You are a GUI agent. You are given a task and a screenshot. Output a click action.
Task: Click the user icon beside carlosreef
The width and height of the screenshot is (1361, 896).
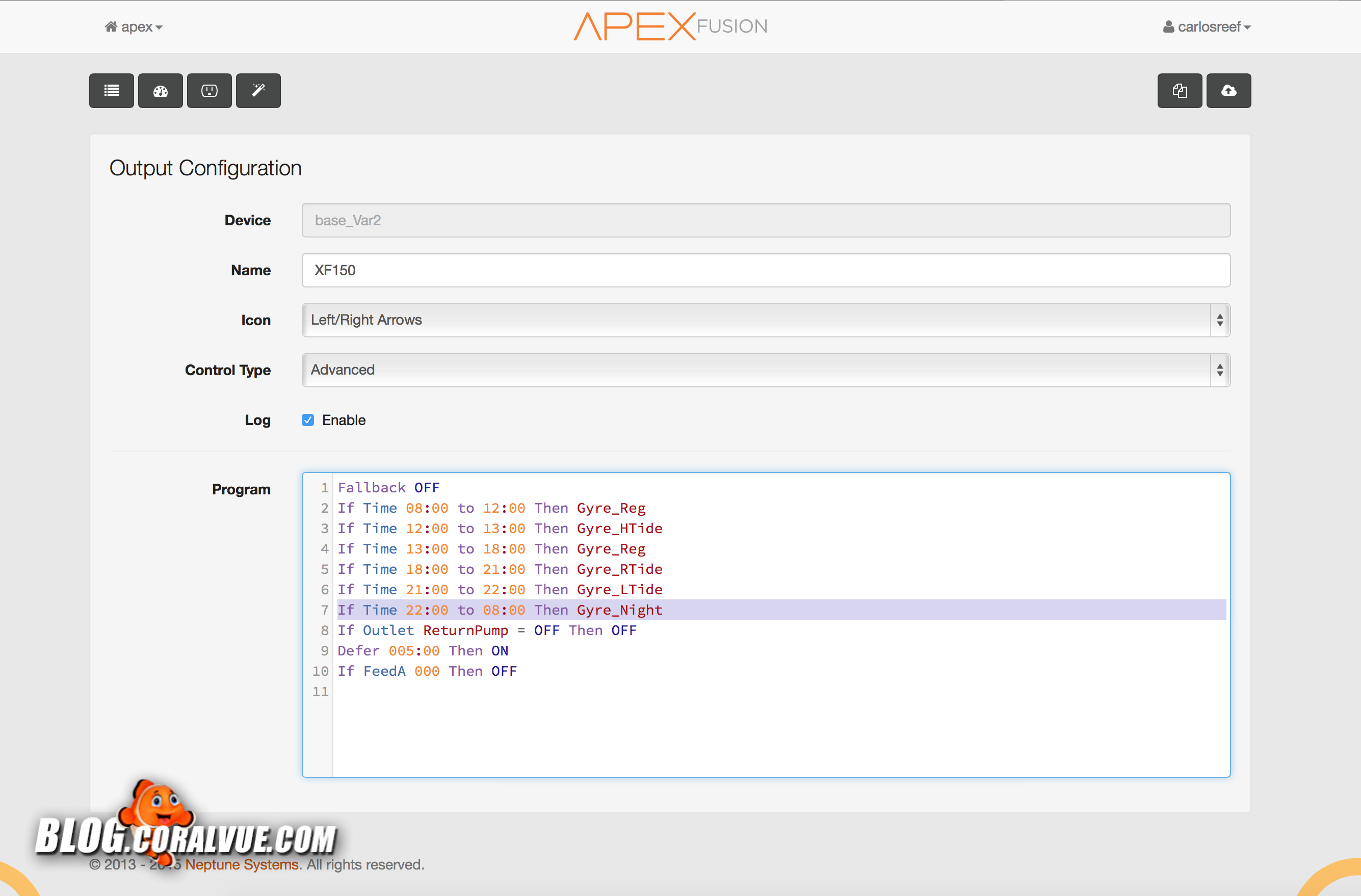(1168, 27)
